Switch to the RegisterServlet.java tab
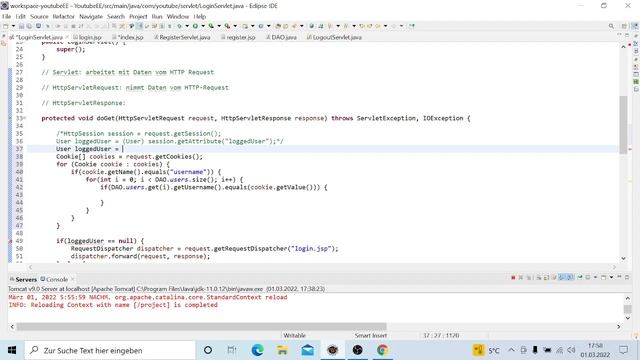 (182, 37)
